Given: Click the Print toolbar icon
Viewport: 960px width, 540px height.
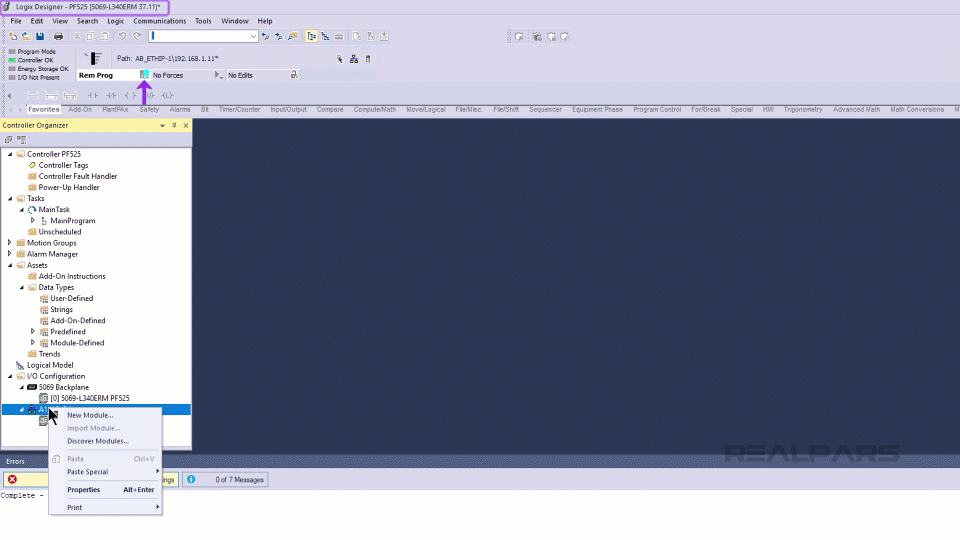Looking at the screenshot, I should tap(58, 37).
